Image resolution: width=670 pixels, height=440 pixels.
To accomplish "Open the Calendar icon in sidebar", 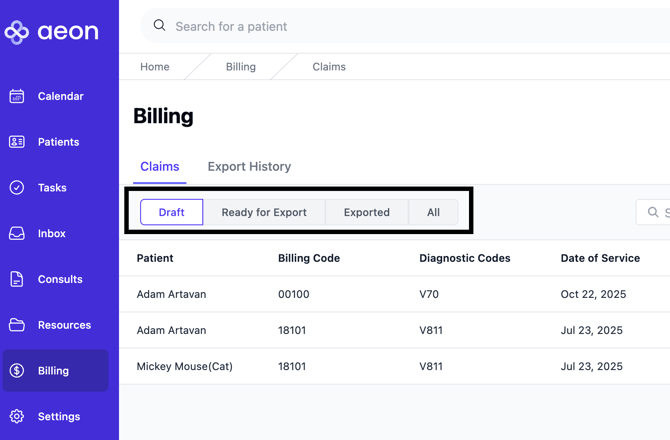I will pyautogui.click(x=17, y=97).
